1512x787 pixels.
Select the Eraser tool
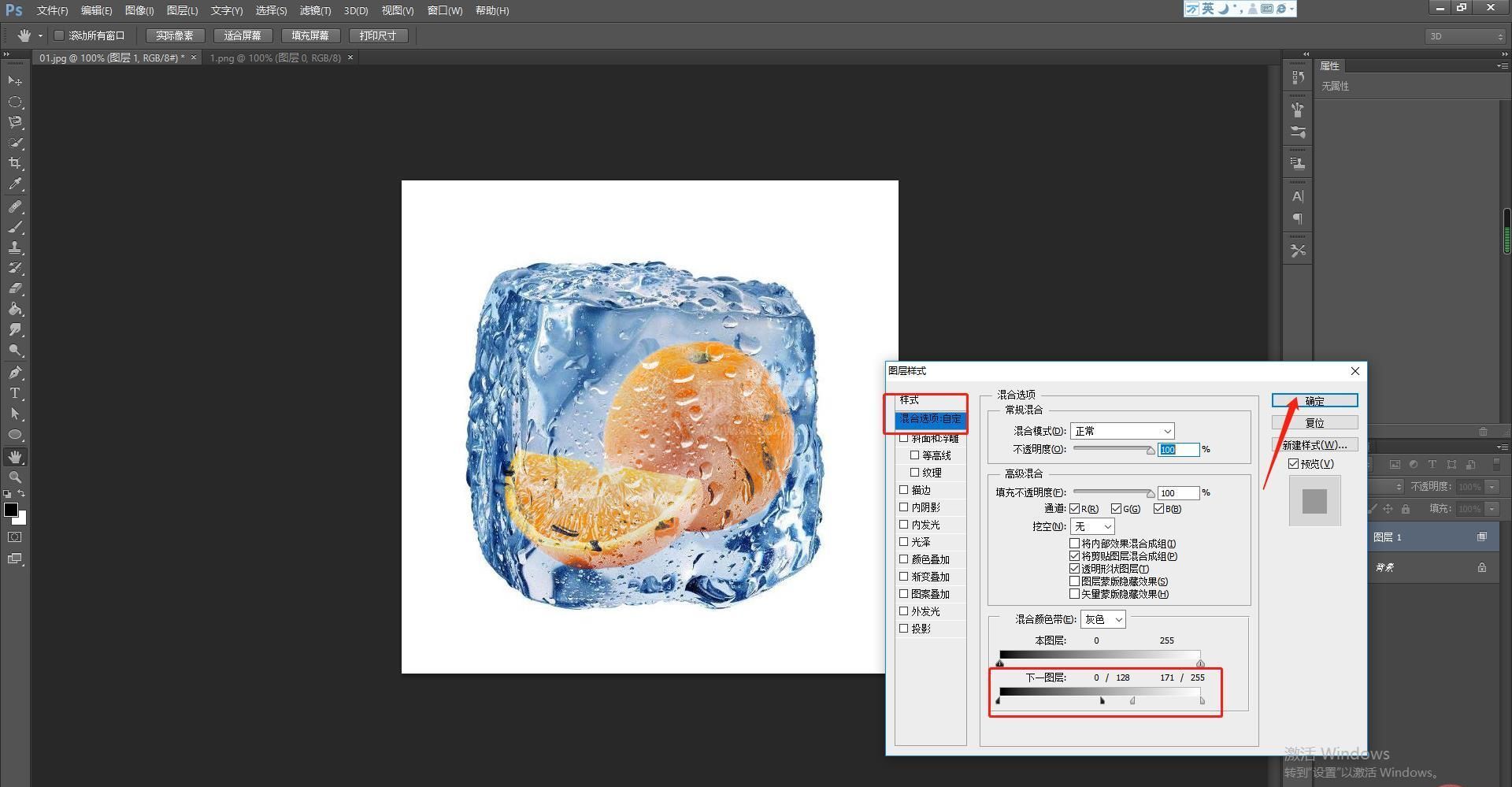tap(15, 288)
